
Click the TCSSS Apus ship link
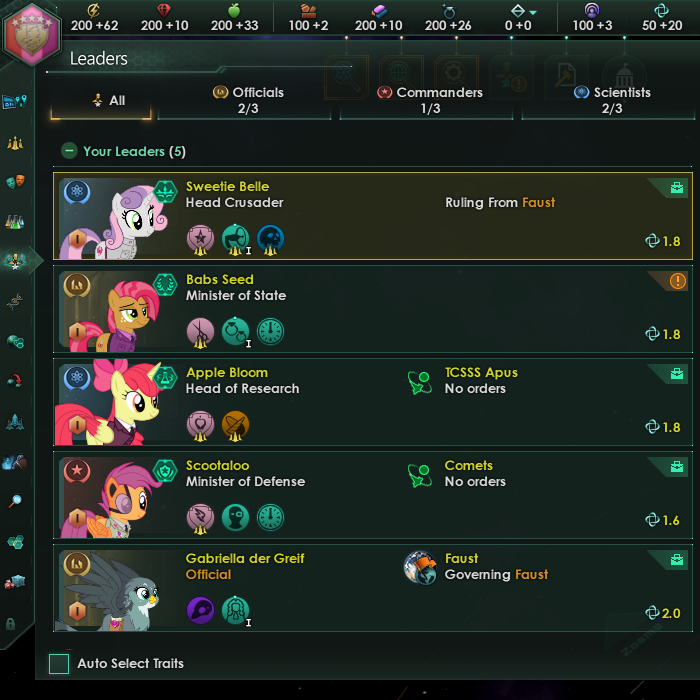point(481,372)
